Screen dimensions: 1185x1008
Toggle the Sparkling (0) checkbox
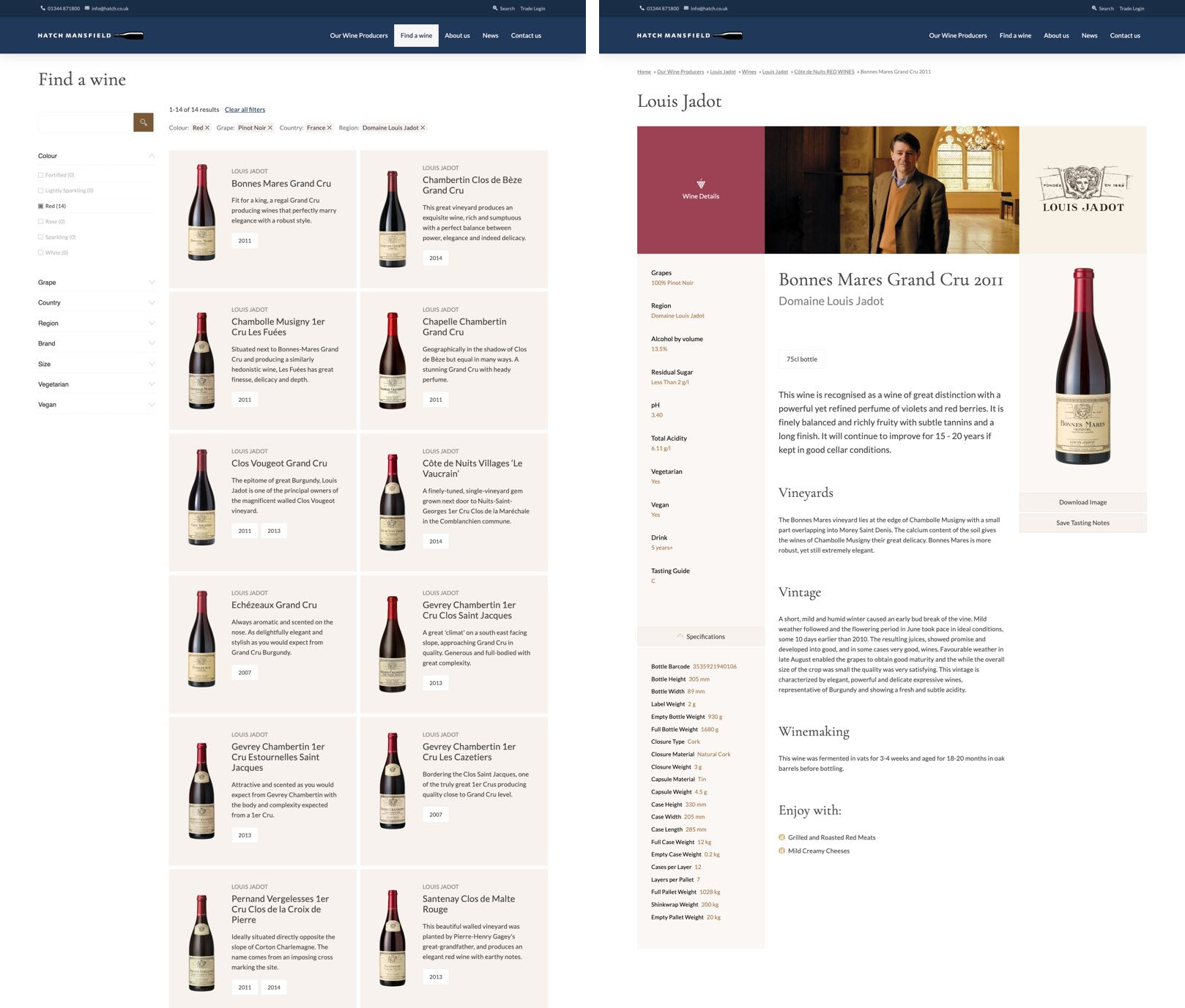coord(40,237)
